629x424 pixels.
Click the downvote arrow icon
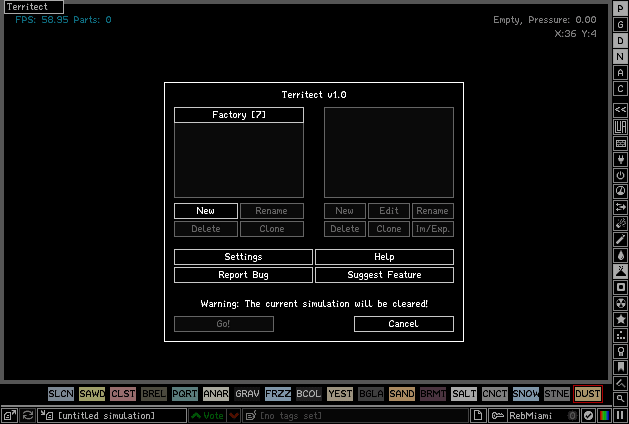tap(234, 416)
